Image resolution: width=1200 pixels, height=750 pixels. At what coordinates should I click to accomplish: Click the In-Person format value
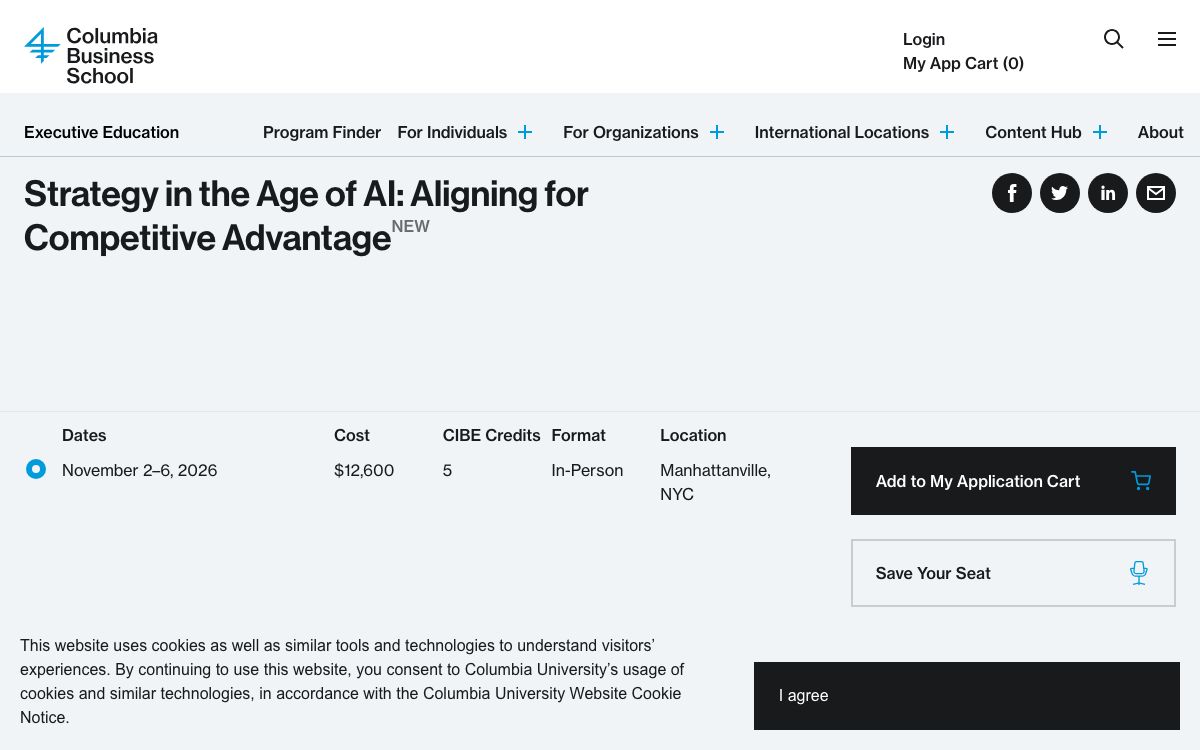coord(587,470)
